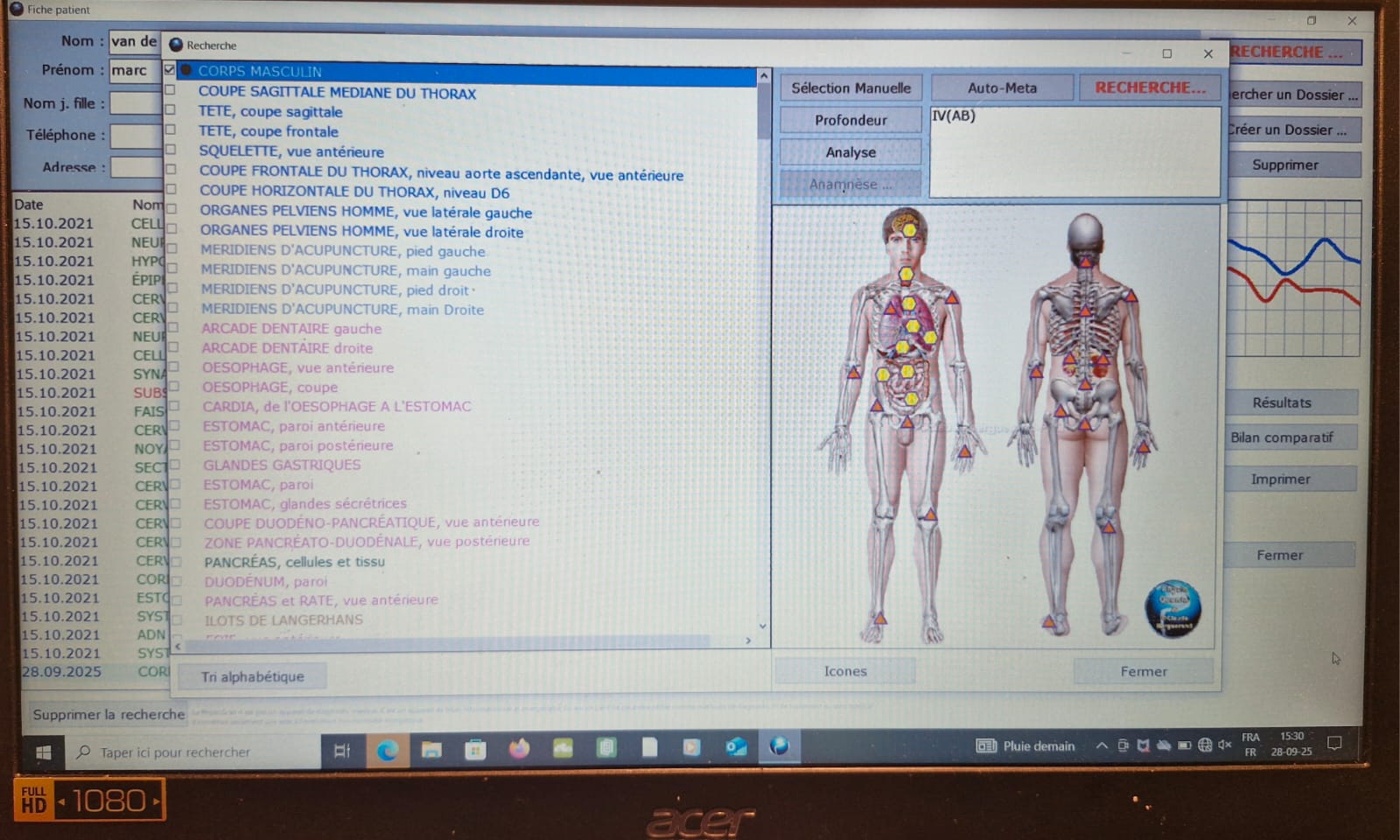Select PANCRÉAS, cellules et tissu row
Image resolution: width=1400 pixels, height=840 pixels.
[x=294, y=562]
